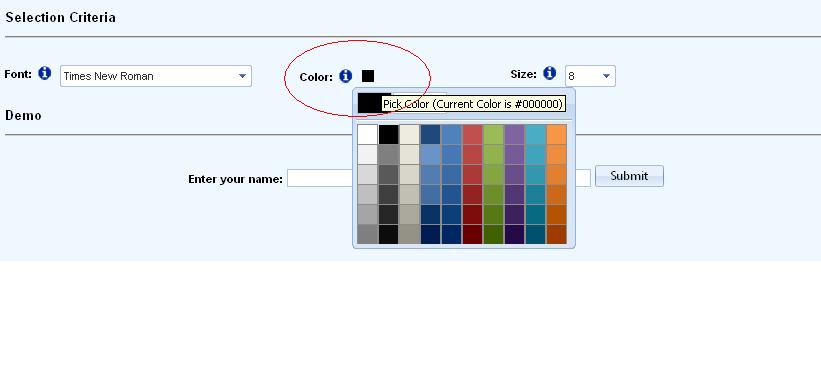Click the Submit button
This screenshot has width=821, height=384.
(629, 176)
